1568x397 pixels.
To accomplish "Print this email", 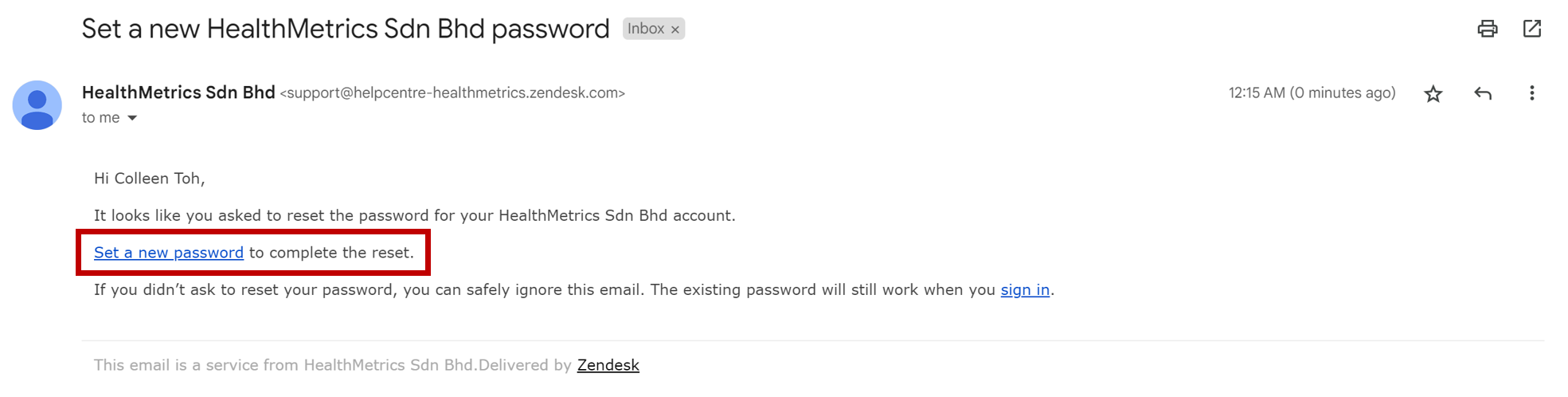I will (1487, 29).
